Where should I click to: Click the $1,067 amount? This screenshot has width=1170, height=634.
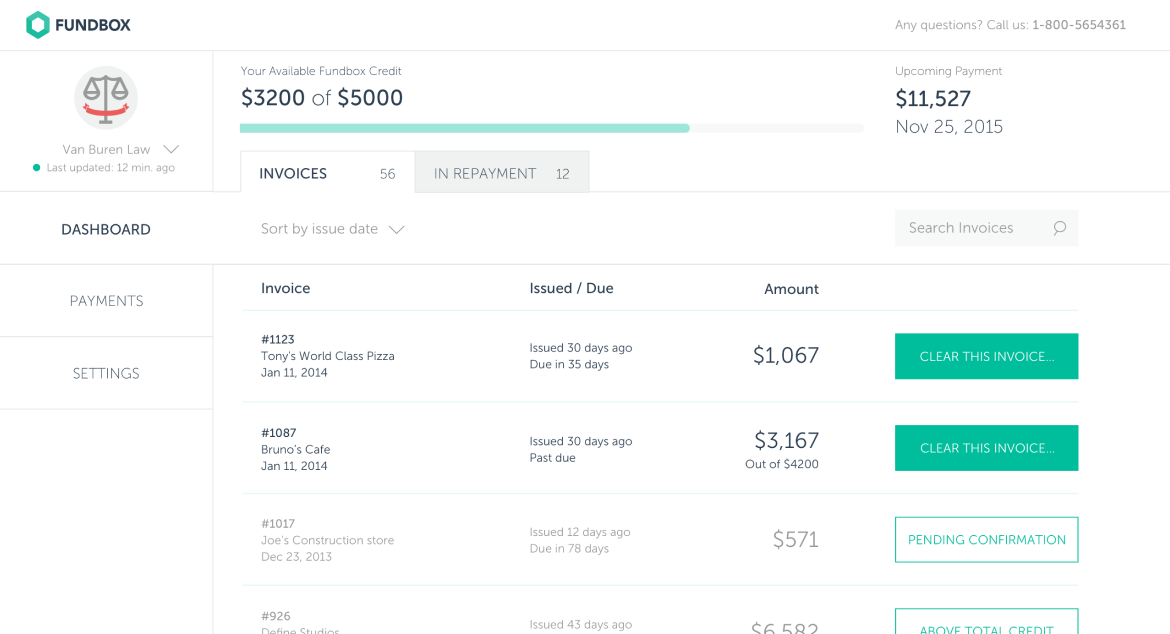tap(786, 355)
